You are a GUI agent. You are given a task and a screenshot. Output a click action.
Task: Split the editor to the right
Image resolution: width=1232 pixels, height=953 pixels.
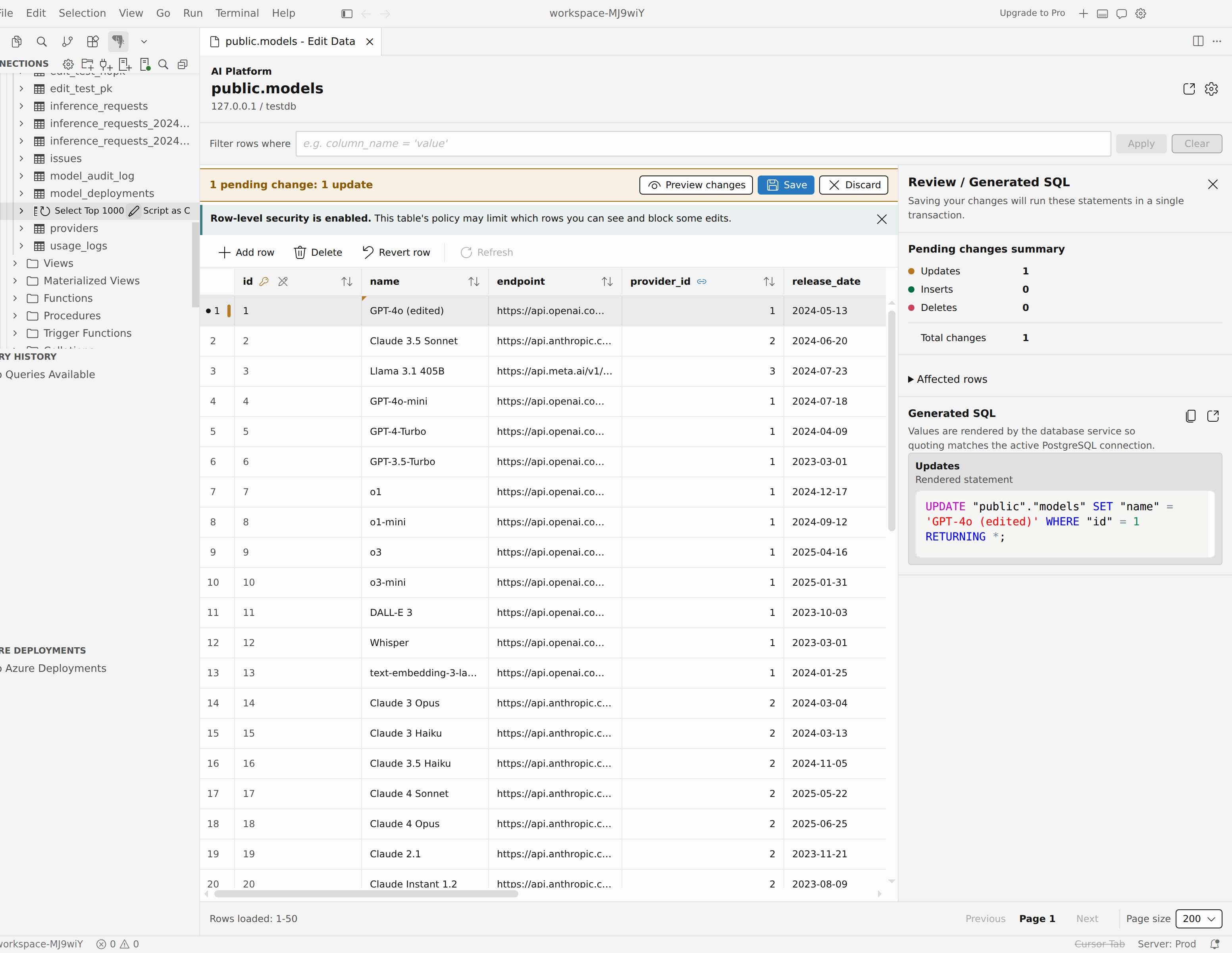[1198, 41]
